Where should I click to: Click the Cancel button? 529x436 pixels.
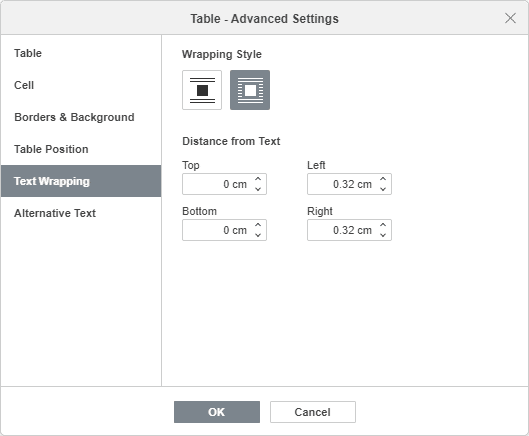coord(313,412)
